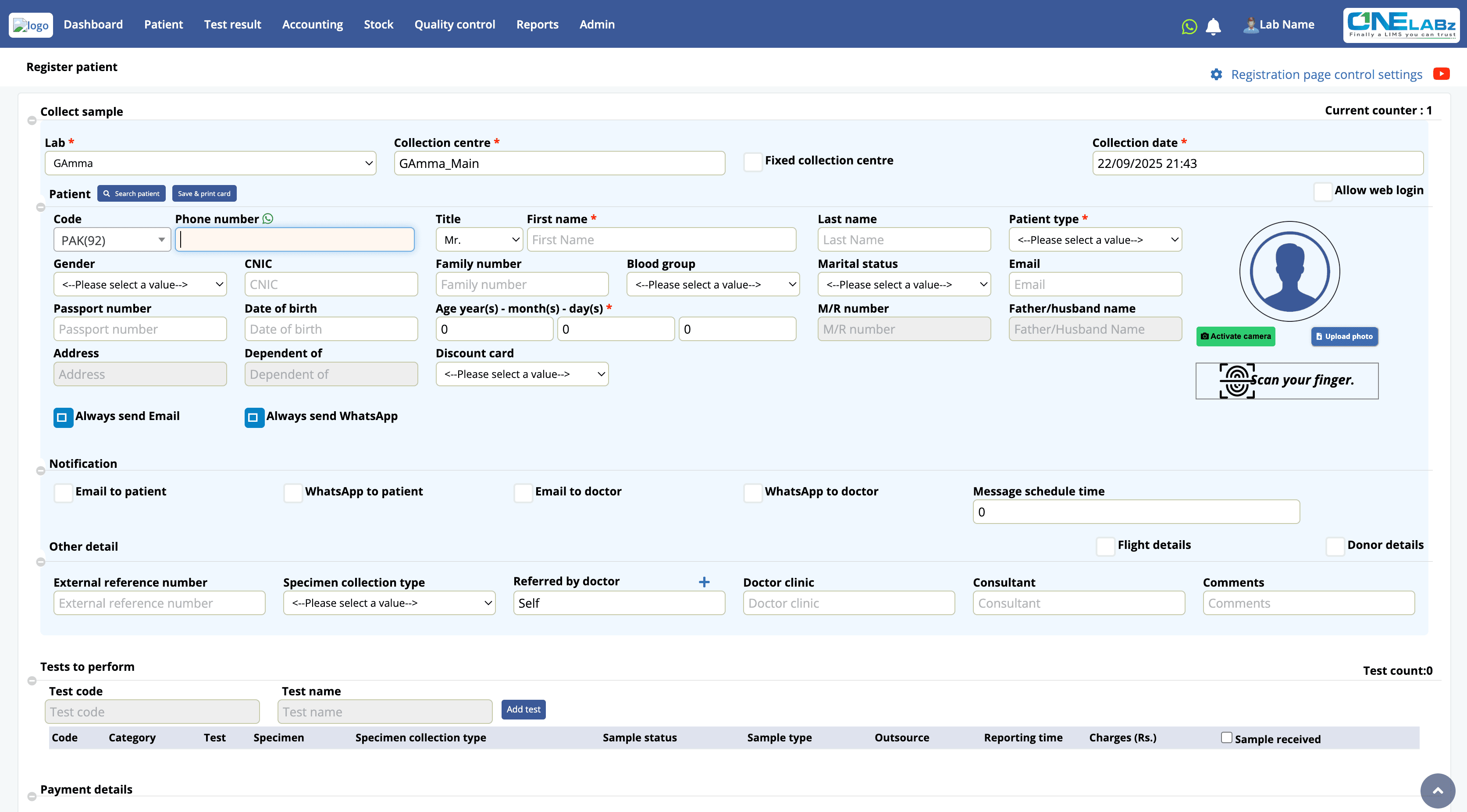Open the Test result menu
Viewport: 1467px width, 812px height.
pyautogui.click(x=232, y=25)
